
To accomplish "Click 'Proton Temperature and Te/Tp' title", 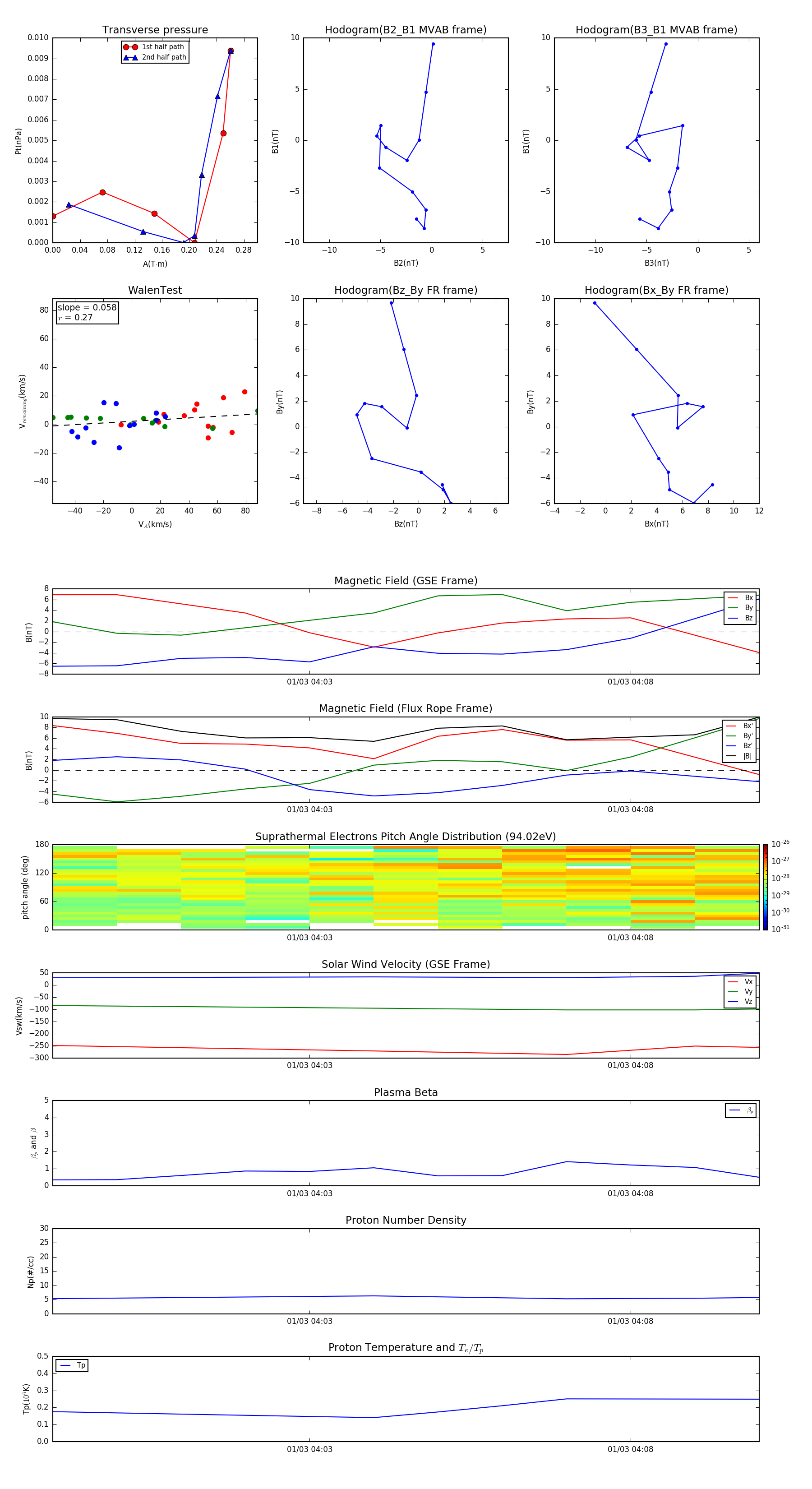I will click(406, 1348).
